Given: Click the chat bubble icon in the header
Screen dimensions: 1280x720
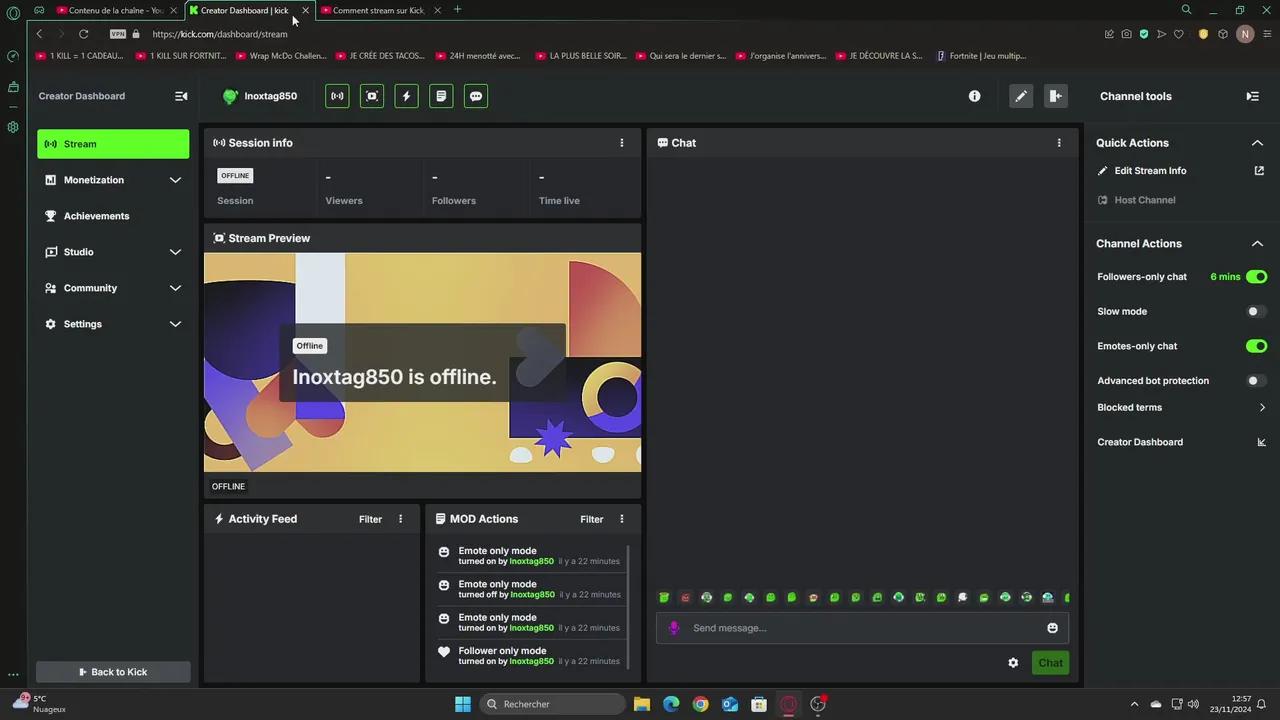Looking at the screenshot, I should [x=475, y=95].
